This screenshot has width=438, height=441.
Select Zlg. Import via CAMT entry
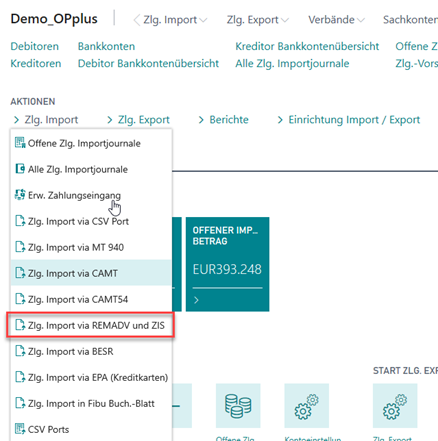pos(91,273)
